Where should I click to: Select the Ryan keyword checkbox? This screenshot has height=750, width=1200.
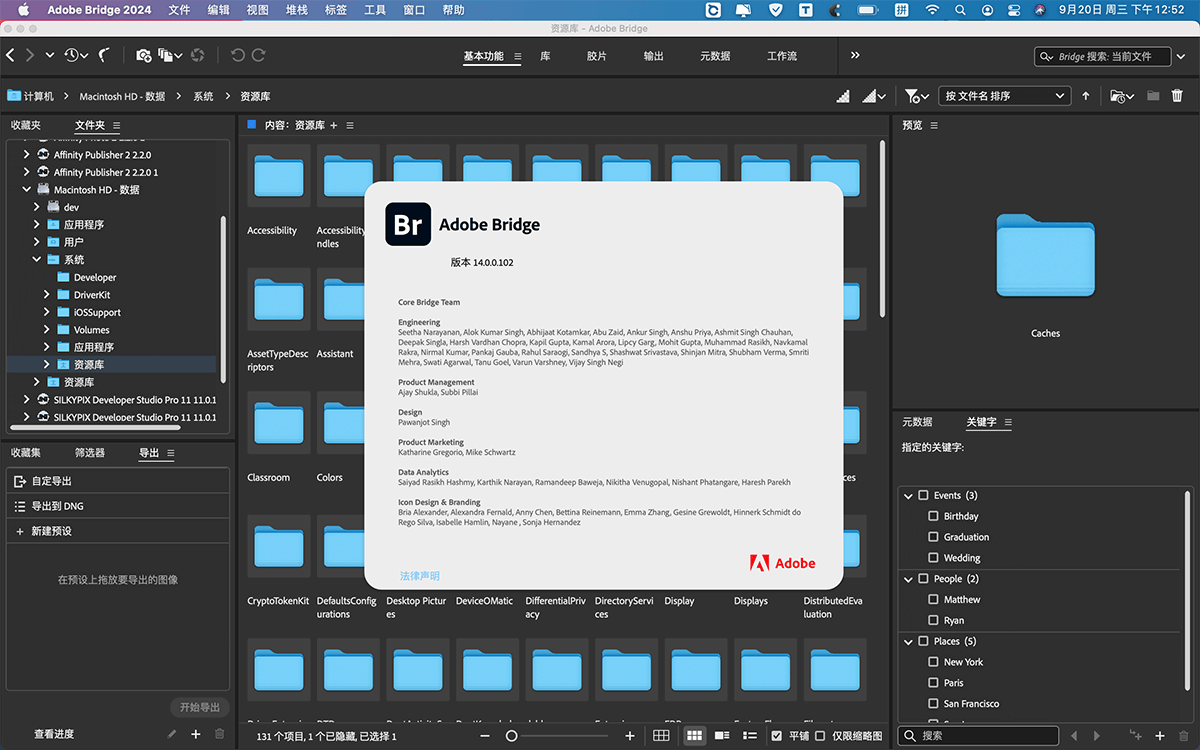[934, 621]
